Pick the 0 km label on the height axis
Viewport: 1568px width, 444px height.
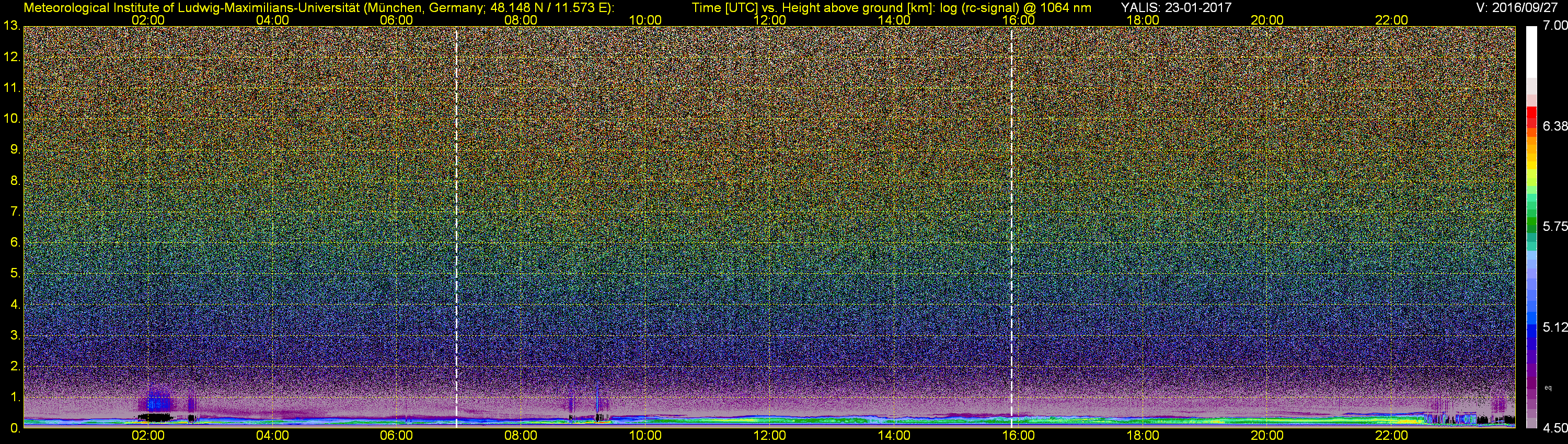15,429
